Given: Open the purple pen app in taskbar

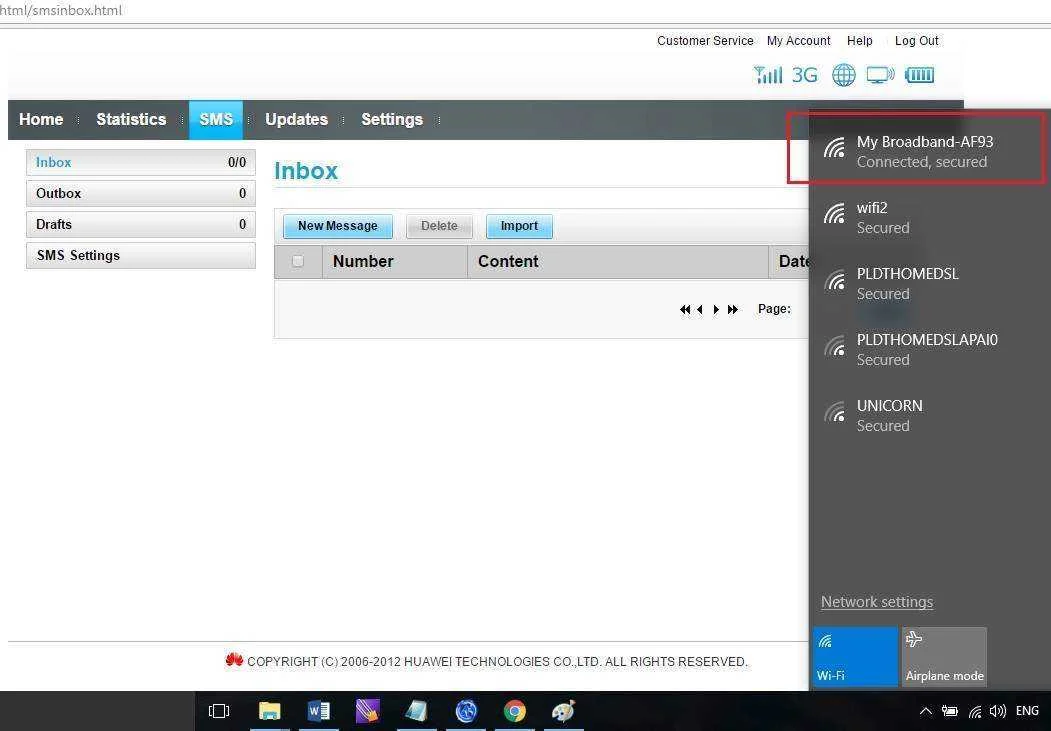Looking at the screenshot, I should click(367, 711).
